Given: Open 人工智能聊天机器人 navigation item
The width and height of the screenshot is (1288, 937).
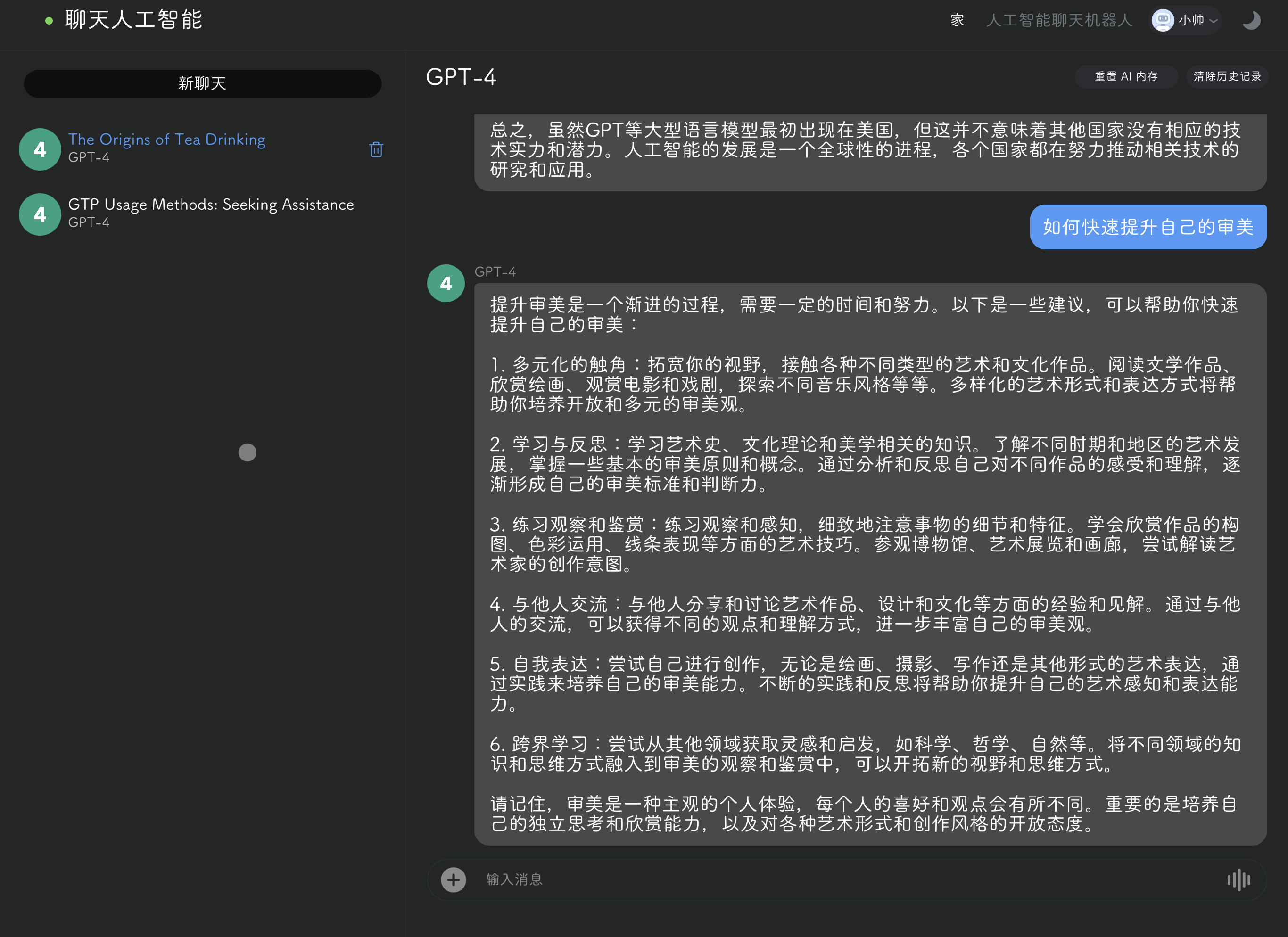Looking at the screenshot, I should 1059,20.
